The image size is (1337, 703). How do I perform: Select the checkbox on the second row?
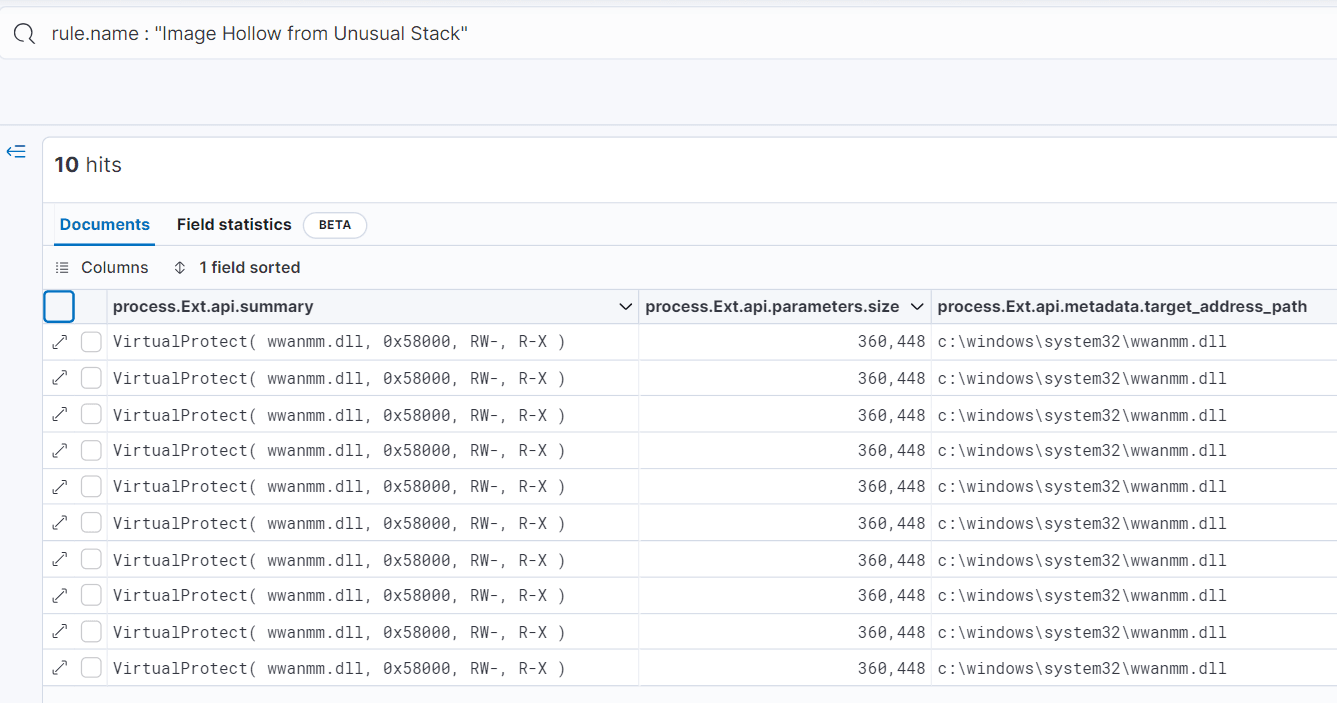[91, 378]
